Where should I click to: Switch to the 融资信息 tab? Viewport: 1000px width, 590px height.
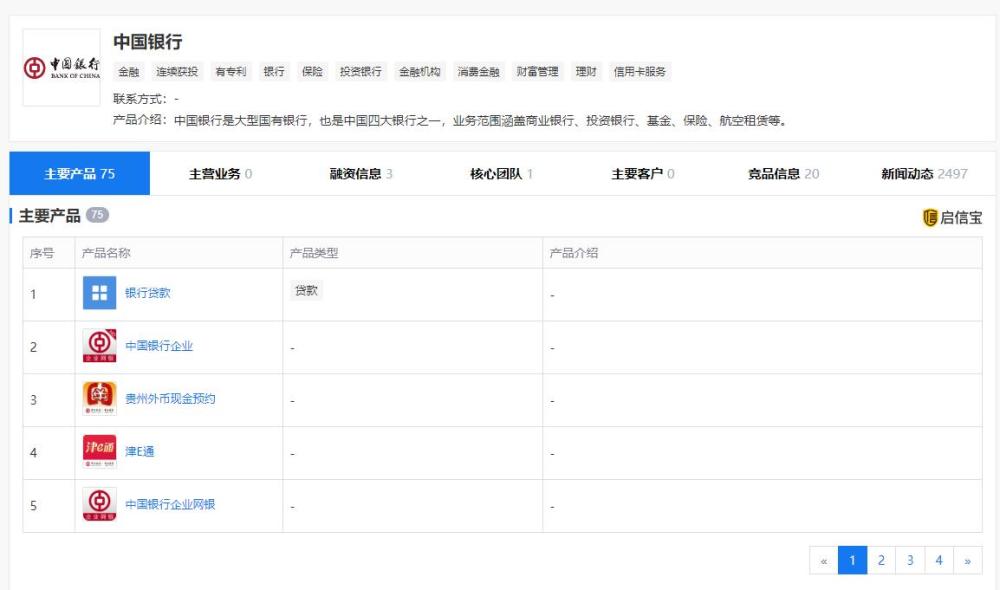[x=361, y=173]
